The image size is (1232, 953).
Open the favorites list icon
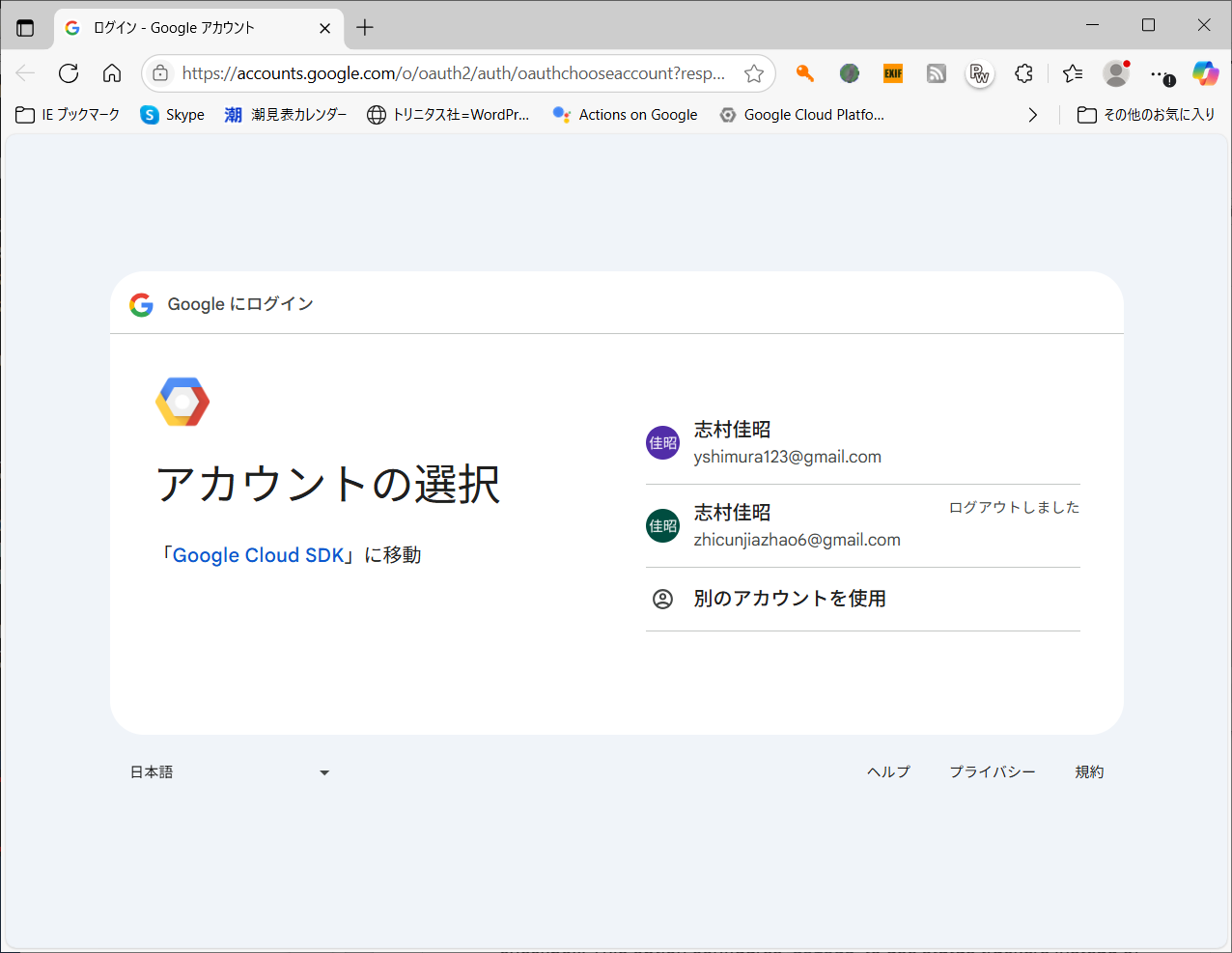(1072, 73)
